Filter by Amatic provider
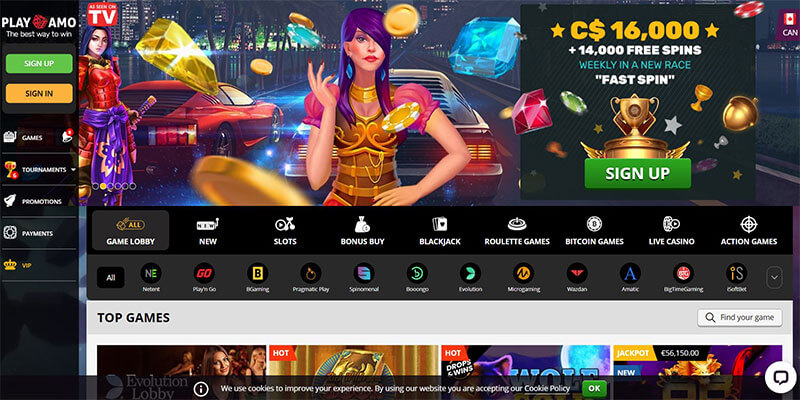 [x=630, y=278]
